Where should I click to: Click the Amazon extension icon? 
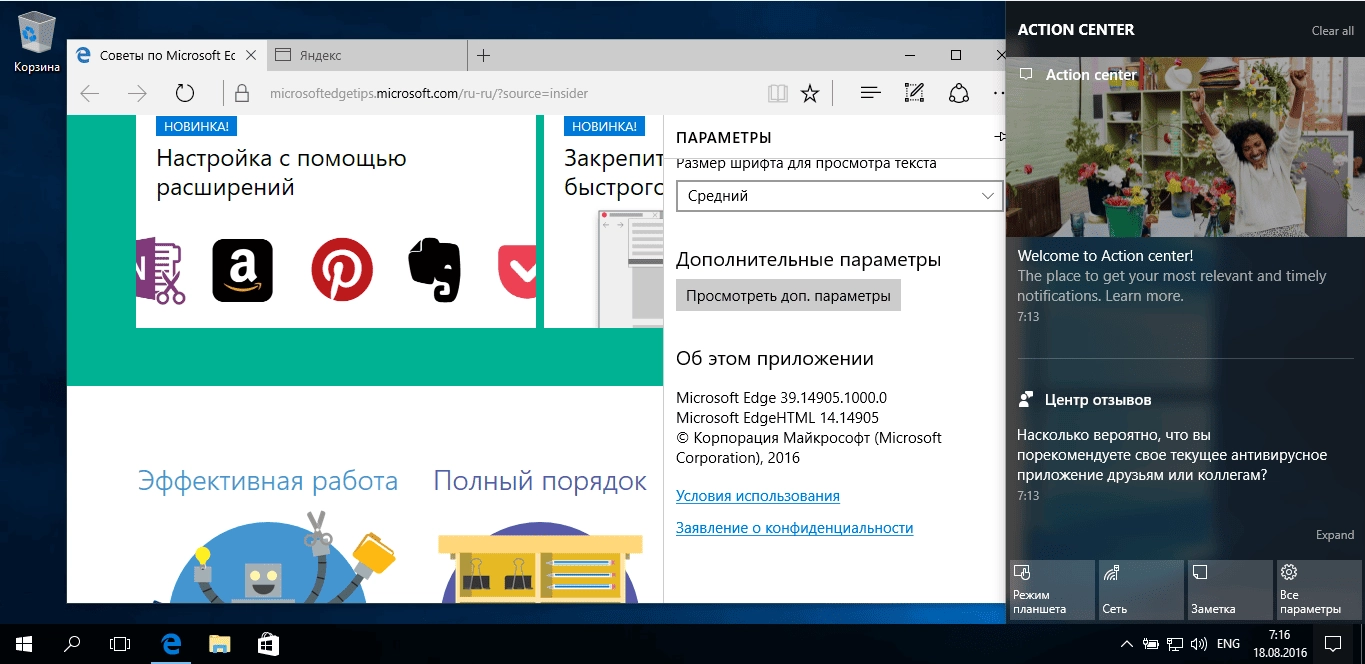pos(242,271)
